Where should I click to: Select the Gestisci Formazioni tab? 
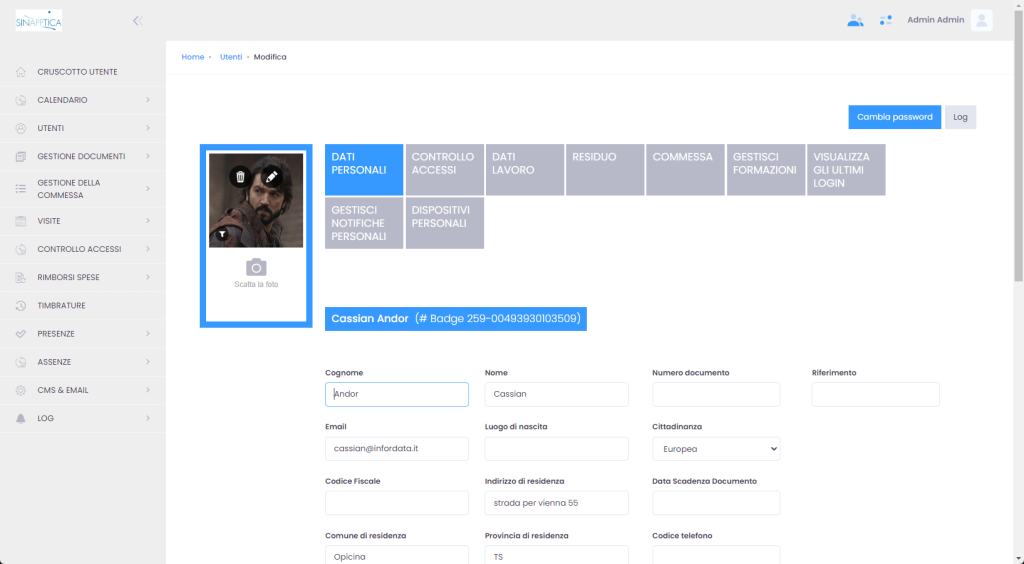pos(765,169)
